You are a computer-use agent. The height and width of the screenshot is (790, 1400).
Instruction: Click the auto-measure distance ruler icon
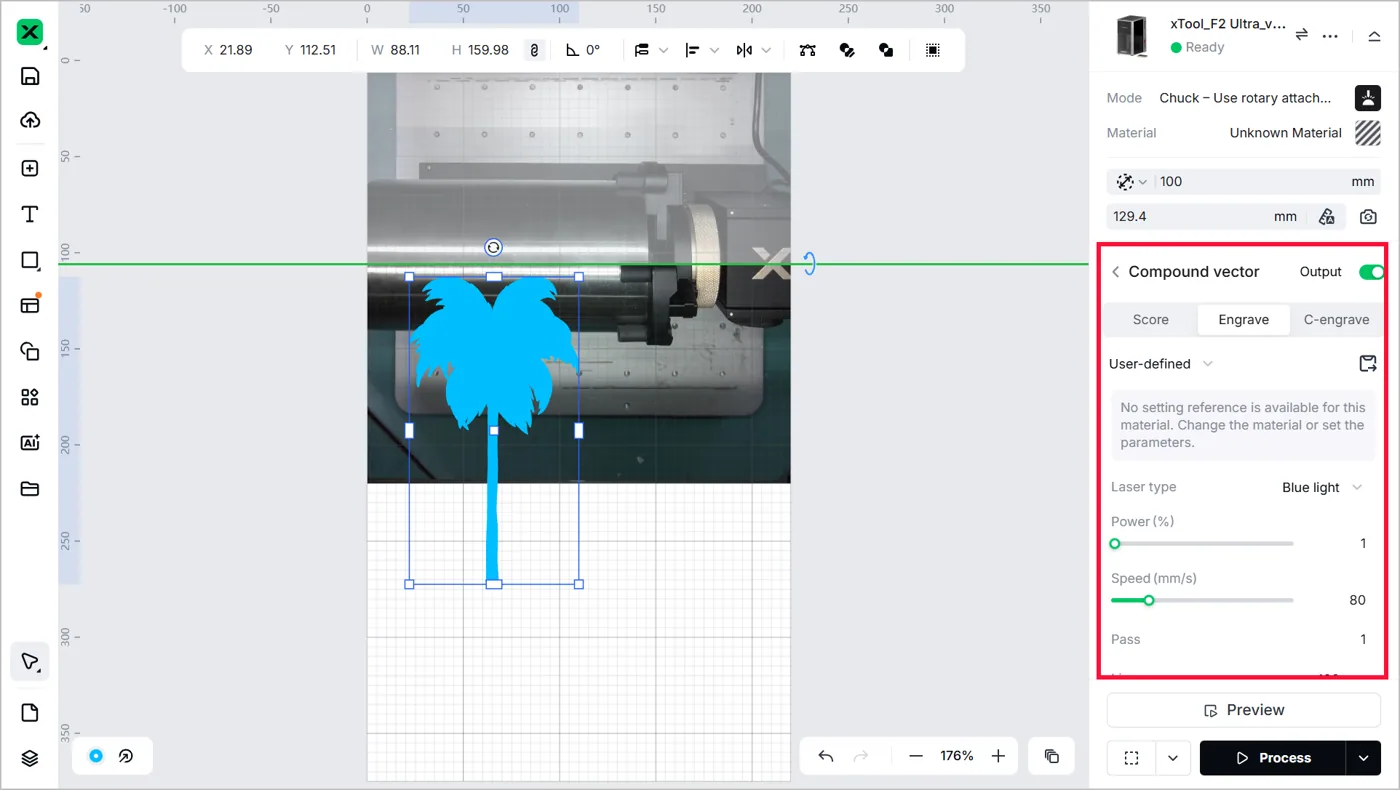click(x=1327, y=216)
